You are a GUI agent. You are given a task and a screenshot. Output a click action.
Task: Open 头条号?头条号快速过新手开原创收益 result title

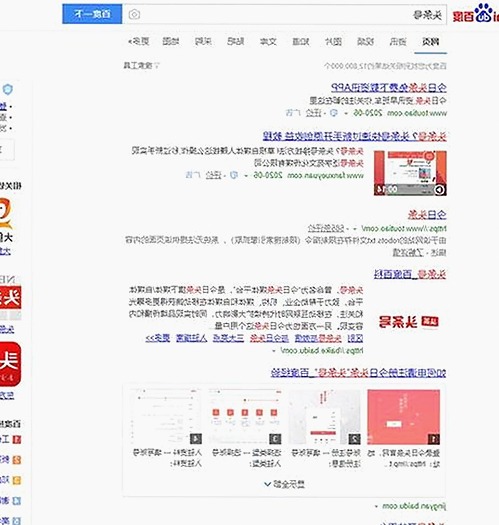355,136
